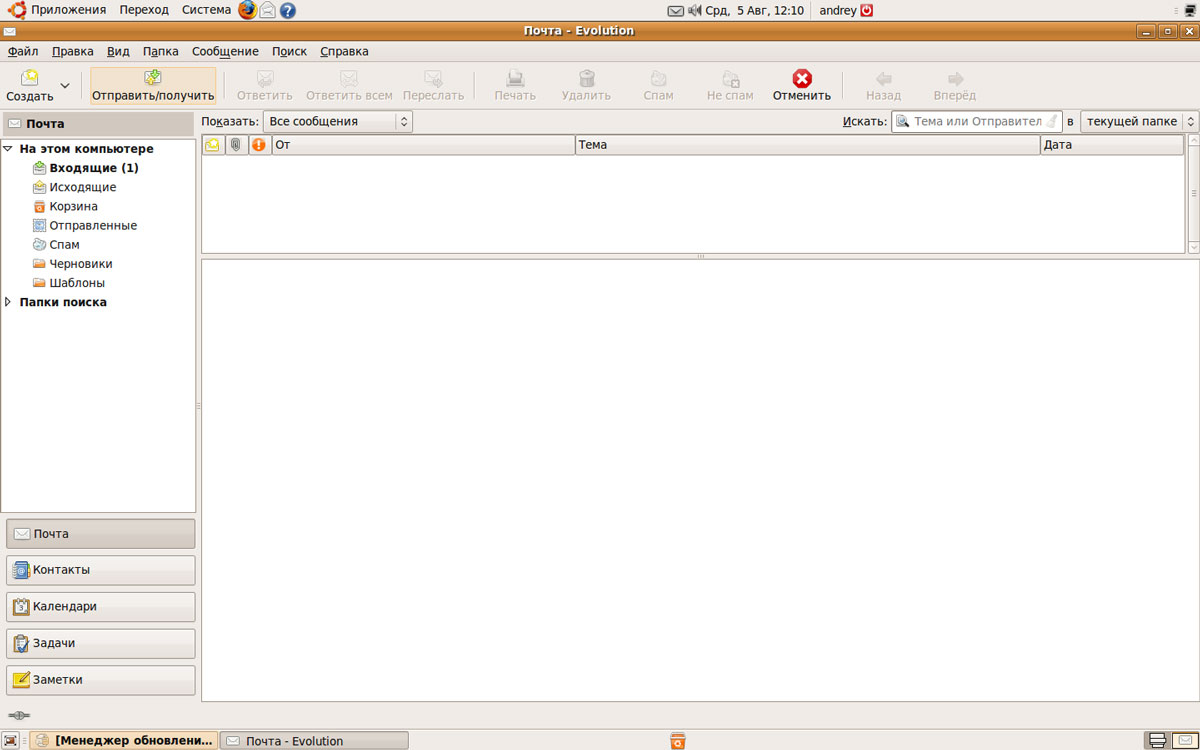Click the Переслать toolbar icon
The image size is (1200, 750).
(x=433, y=78)
